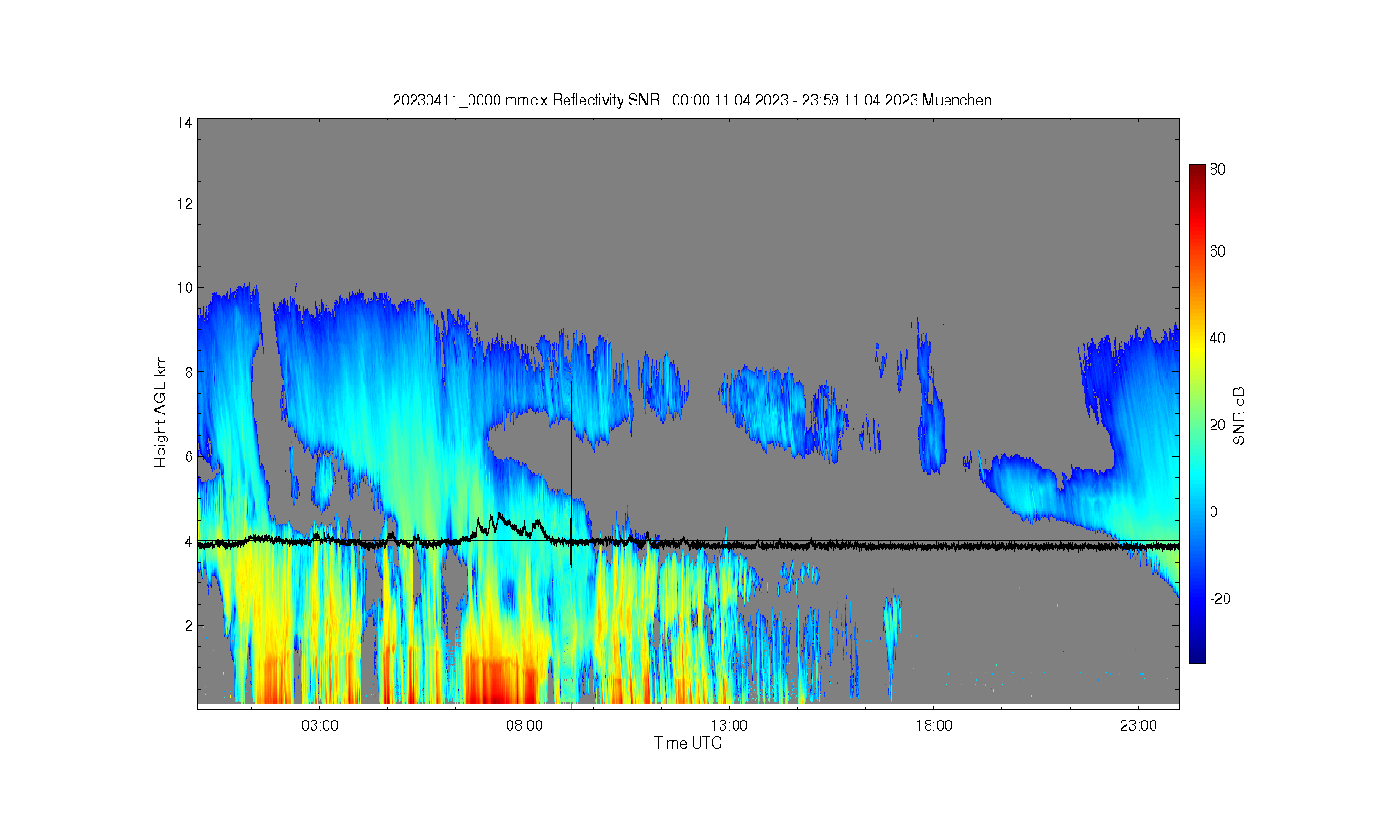Screen dimensions: 1400x840
Task: Click the '03:00' time tick label
Action: point(320,726)
